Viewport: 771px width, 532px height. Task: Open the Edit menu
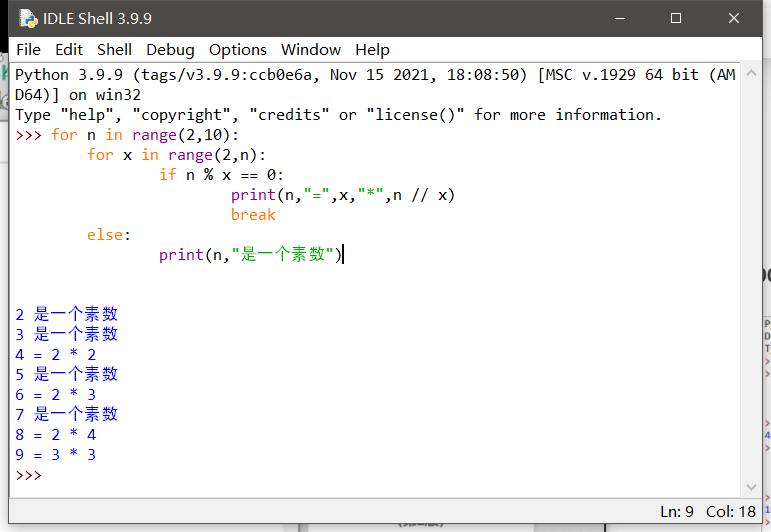(x=69, y=50)
